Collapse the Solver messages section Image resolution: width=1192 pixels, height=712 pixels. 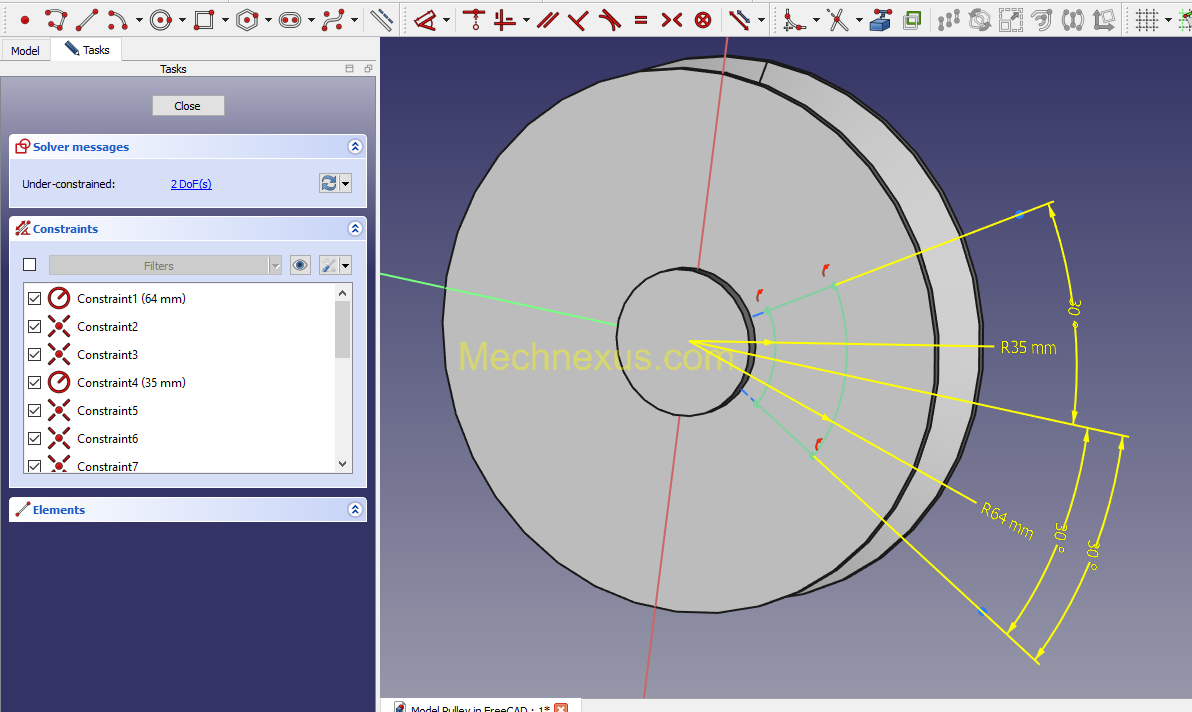point(355,147)
